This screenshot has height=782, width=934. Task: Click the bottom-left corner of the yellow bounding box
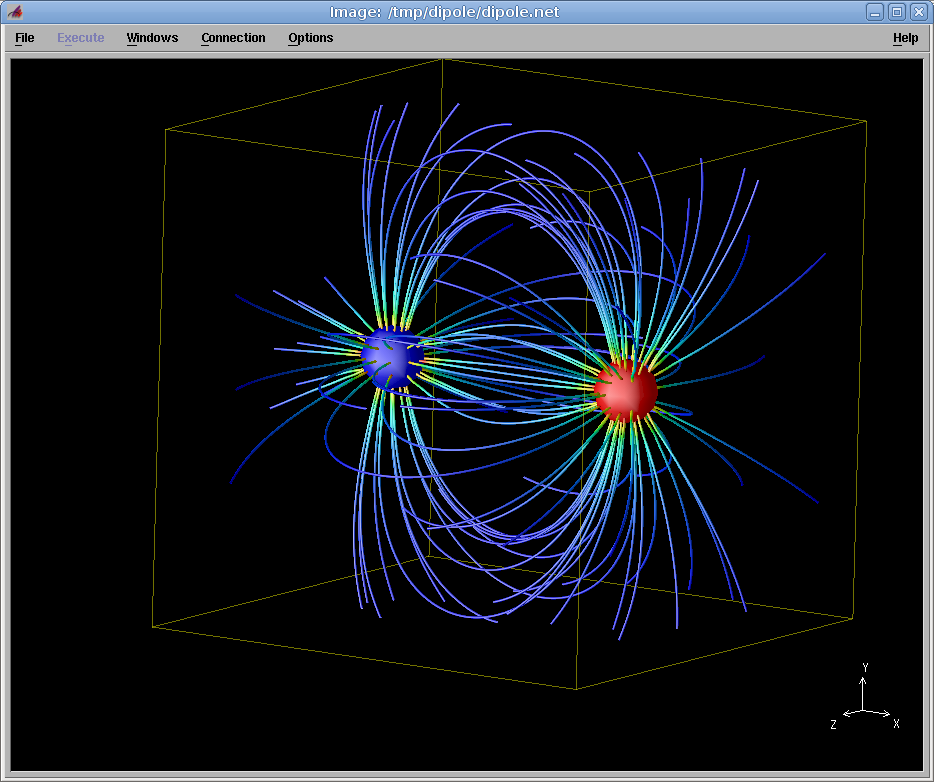pyautogui.click(x=153, y=627)
